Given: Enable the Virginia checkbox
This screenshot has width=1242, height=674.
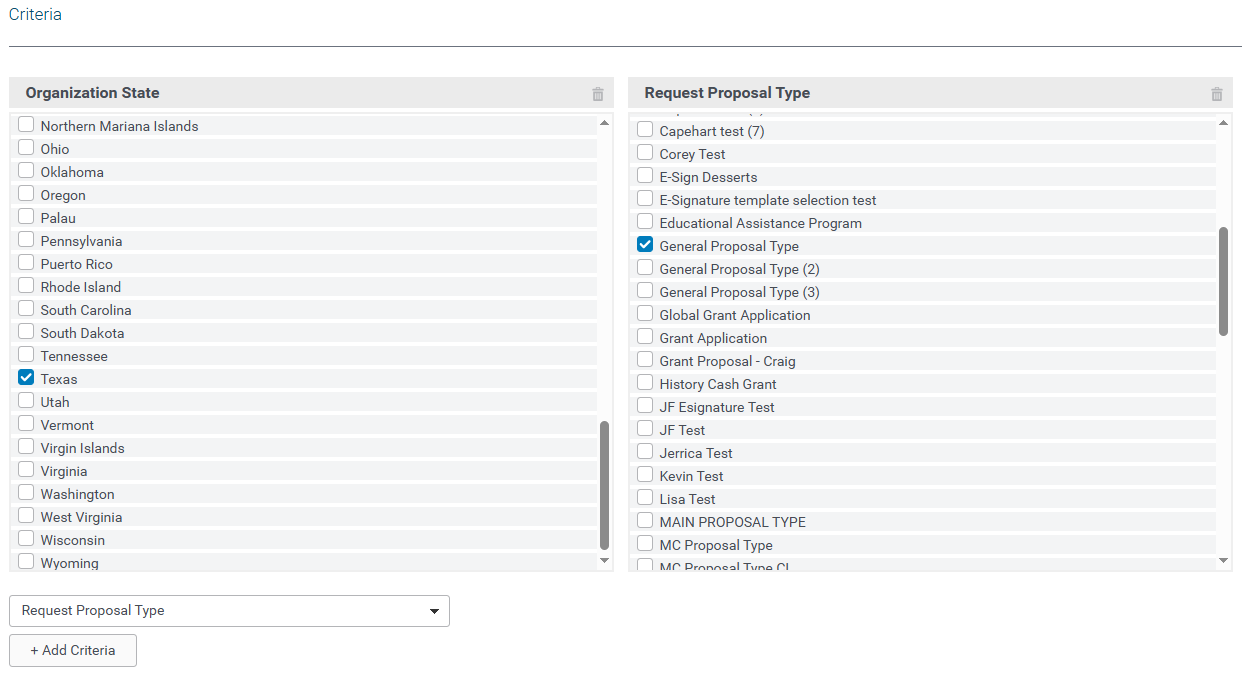Looking at the screenshot, I should pyautogui.click(x=26, y=470).
